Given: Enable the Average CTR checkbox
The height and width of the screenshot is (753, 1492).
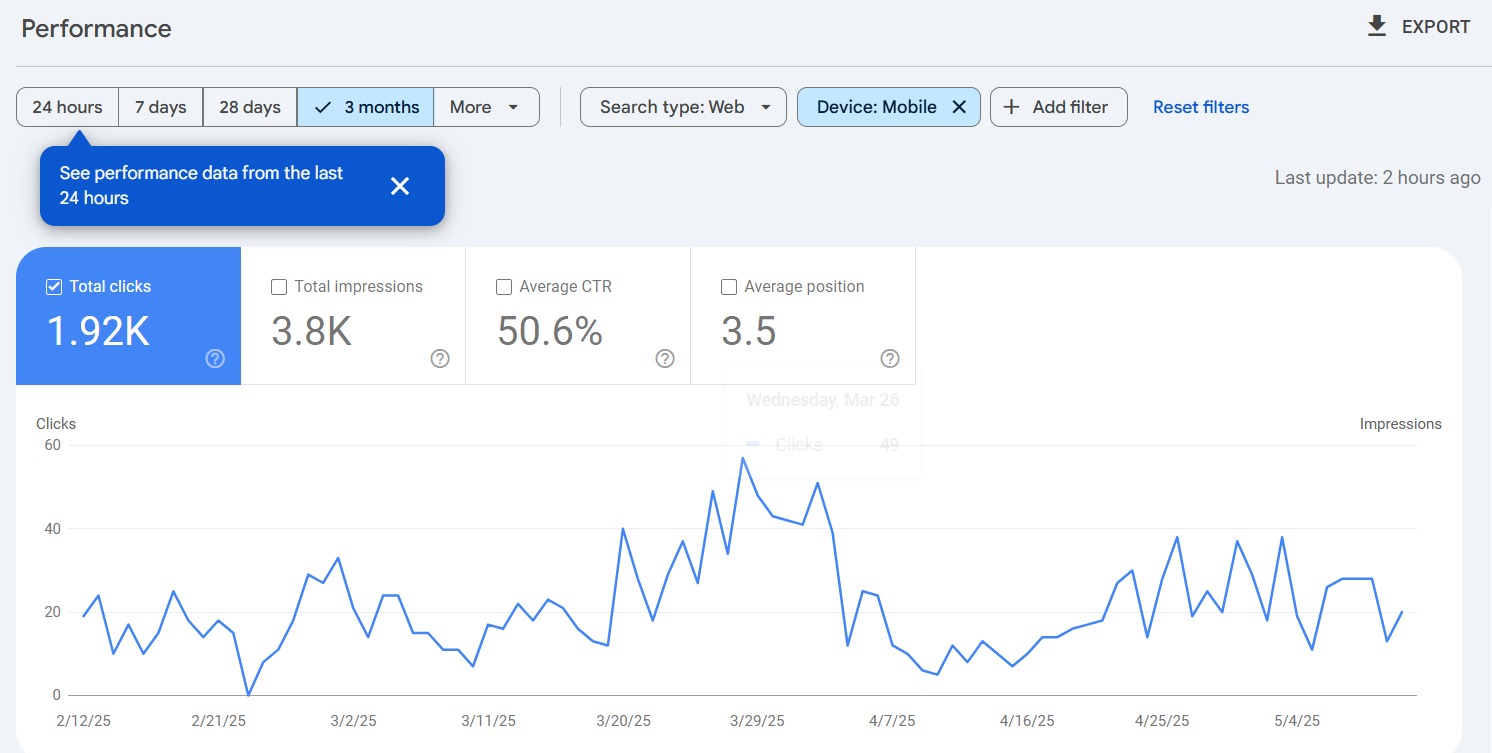Looking at the screenshot, I should pos(504,287).
